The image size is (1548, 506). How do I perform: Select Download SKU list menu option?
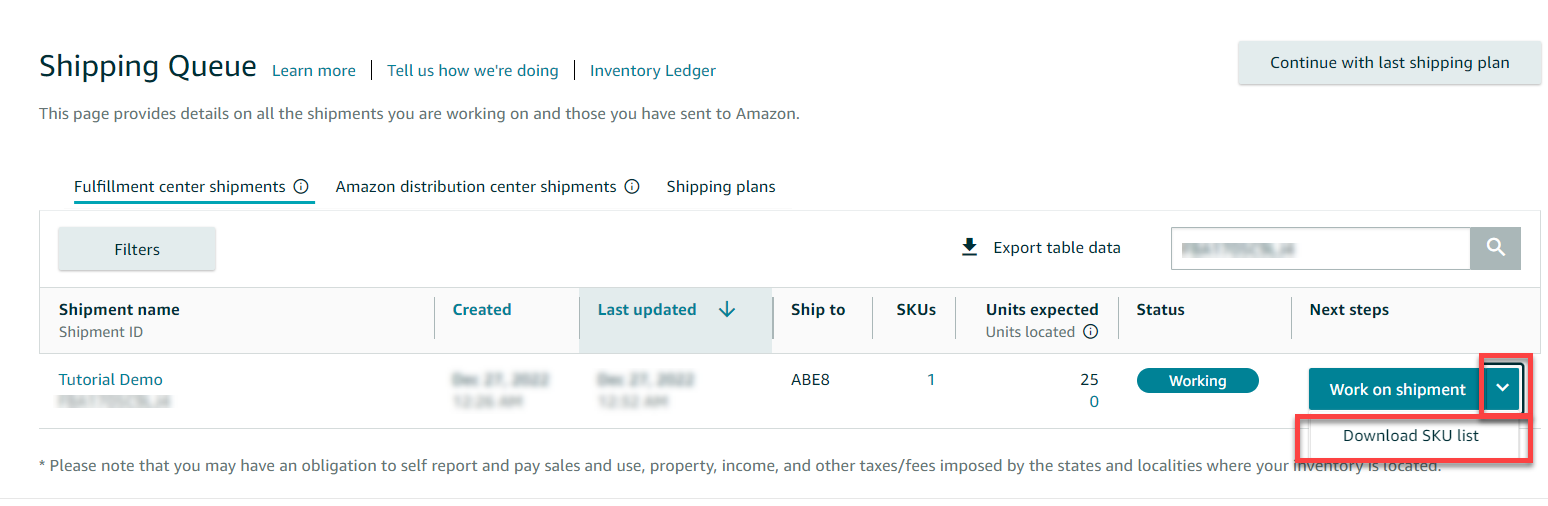(x=1411, y=436)
